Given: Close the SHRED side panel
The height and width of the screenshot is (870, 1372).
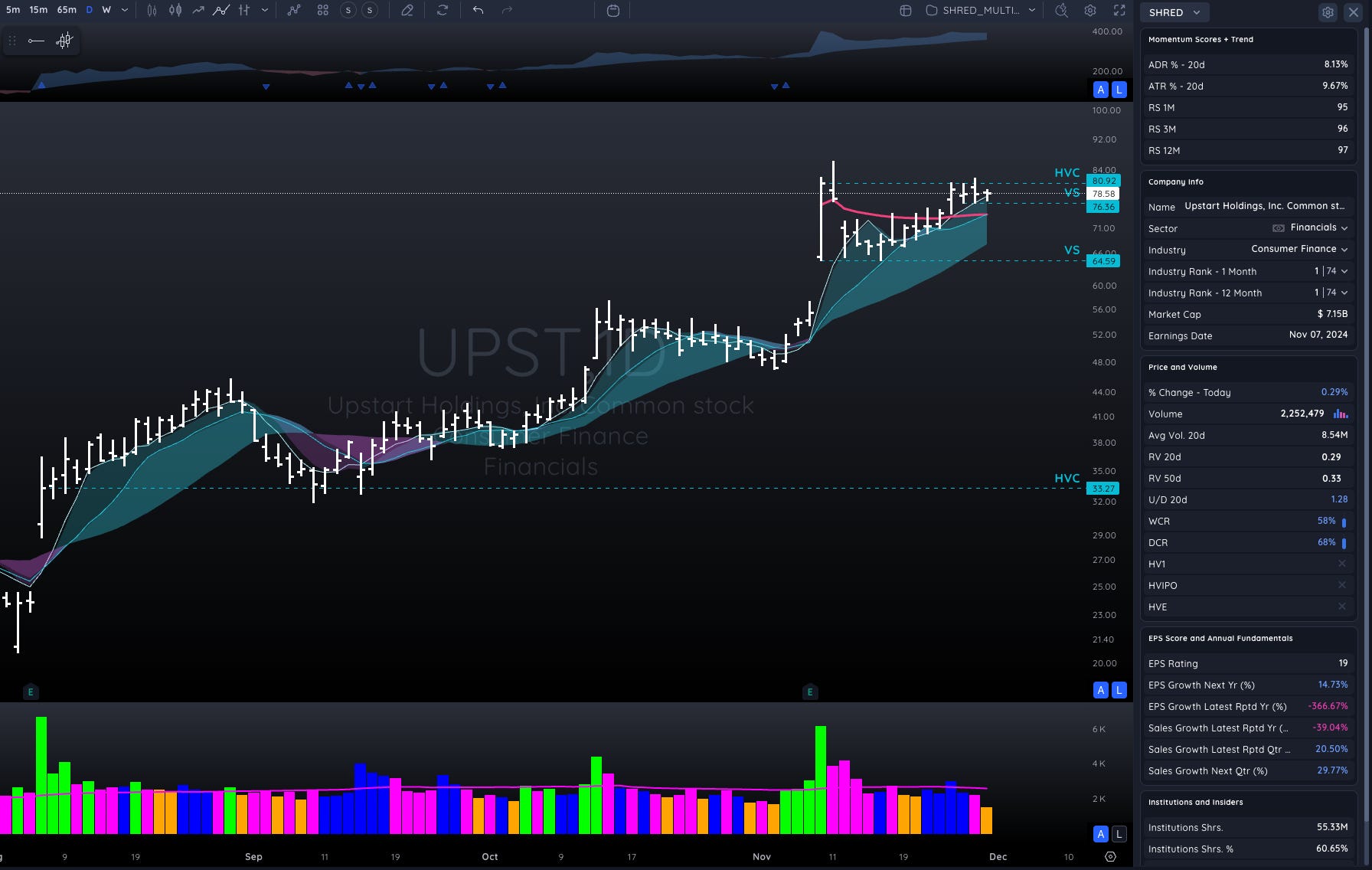Looking at the screenshot, I should tap(1353, 12).
